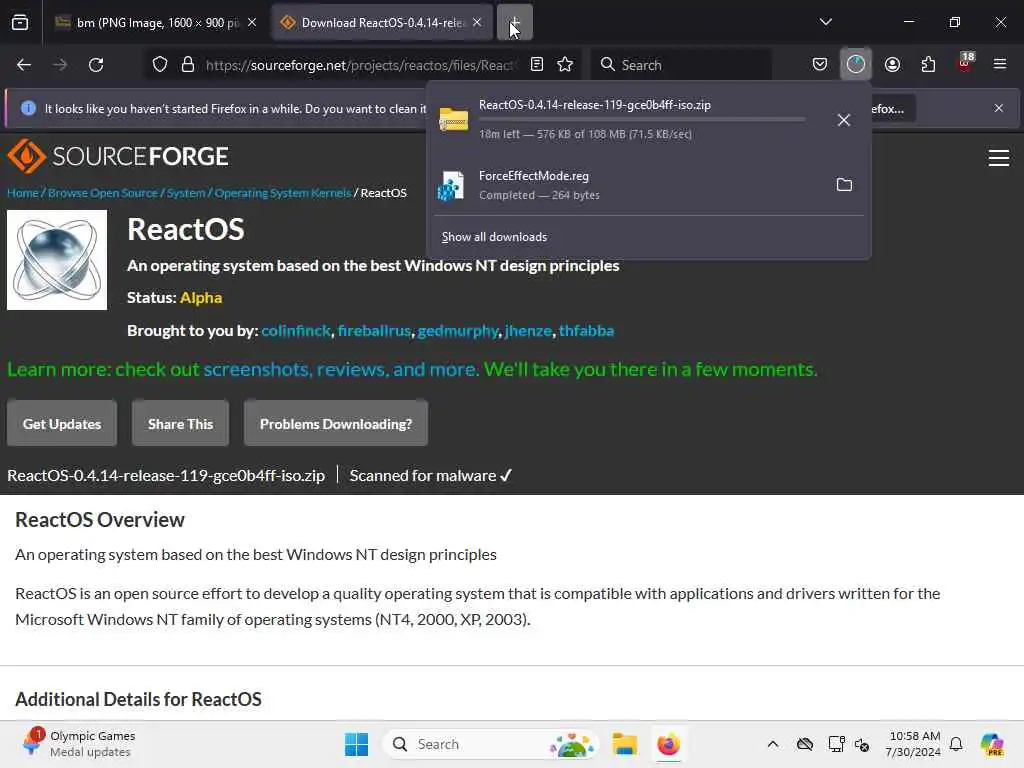Open Firefox View tabs icon
Screen dimensions: 1024x768
(x=20, y=22)
